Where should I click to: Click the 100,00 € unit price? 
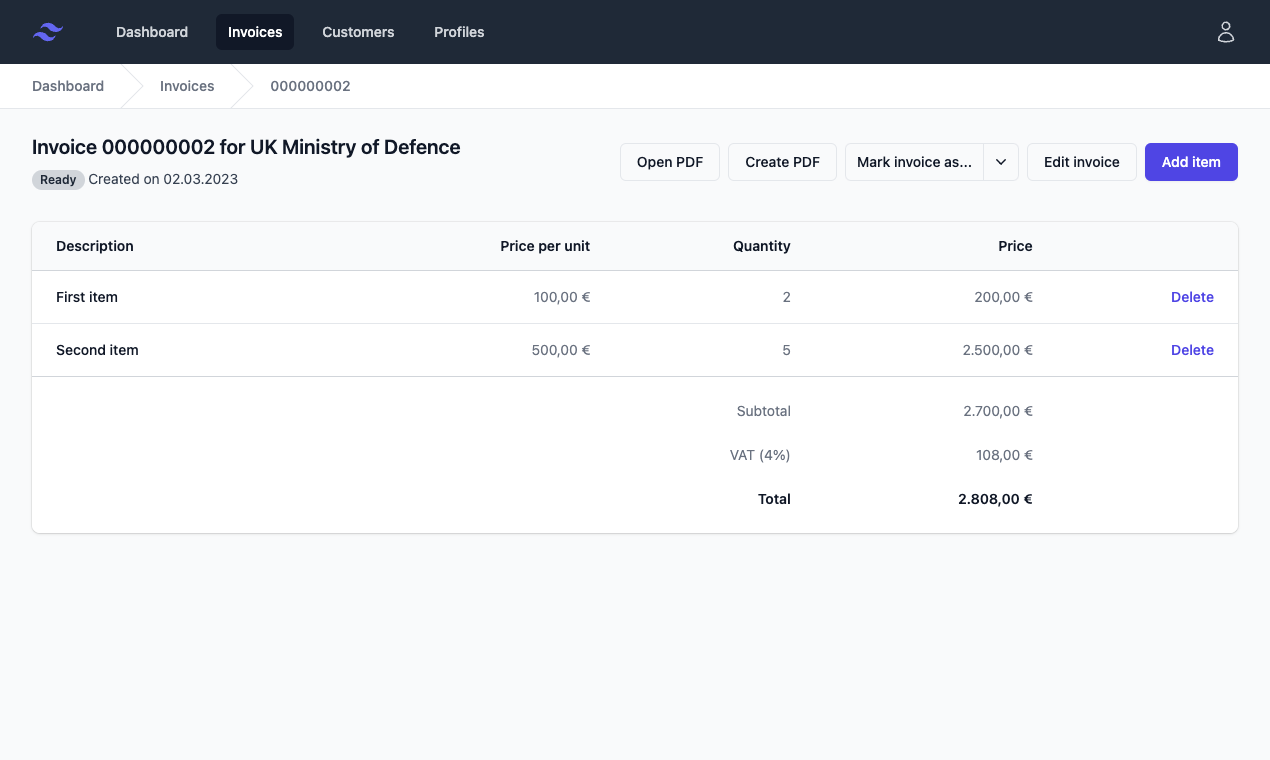coord(562,297)
